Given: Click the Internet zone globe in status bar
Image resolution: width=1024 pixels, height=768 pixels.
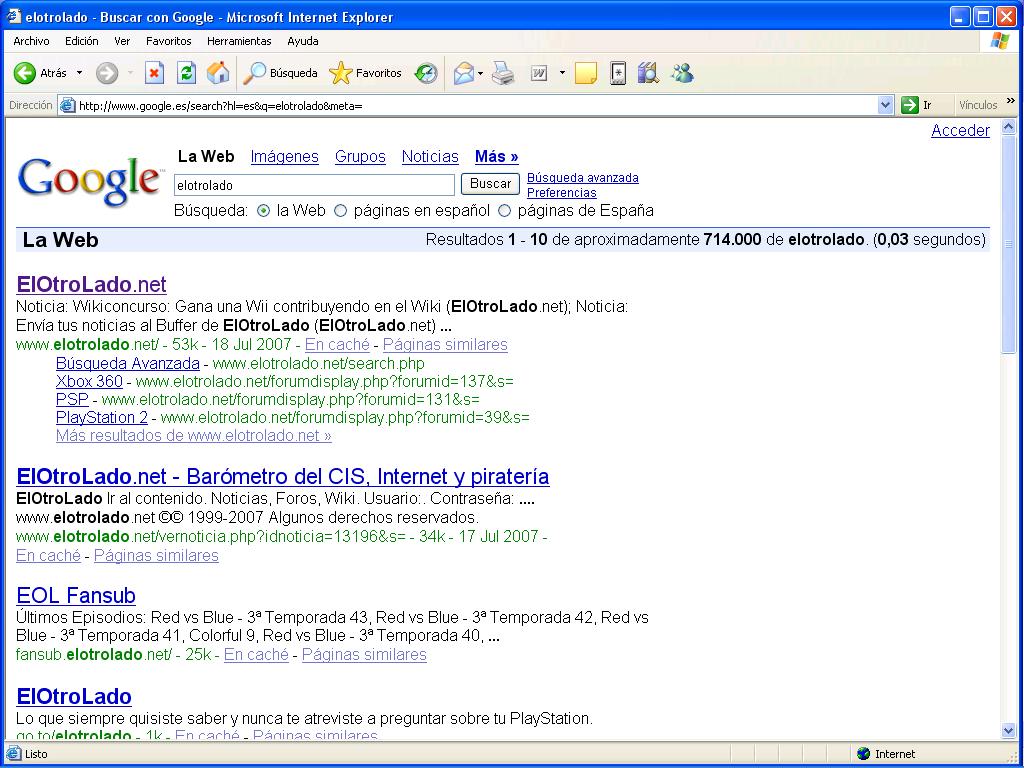Looking at the screenshot, I should coord(863,754).
